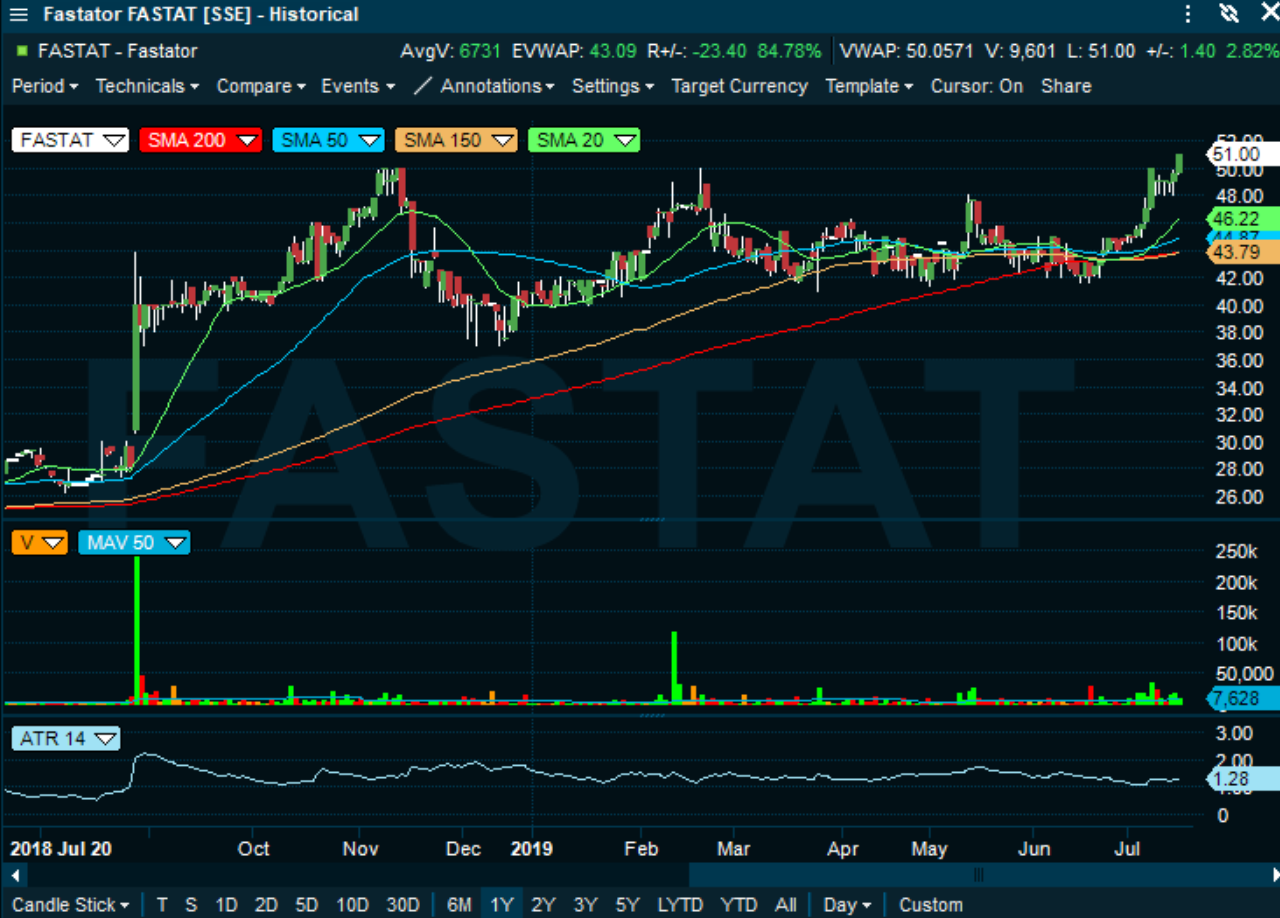The width and height of the screenshot is (1280, 918).
Task: Click the blue 7,628 volume average label
Action: pyautogui.click(x=1242, y=698)
